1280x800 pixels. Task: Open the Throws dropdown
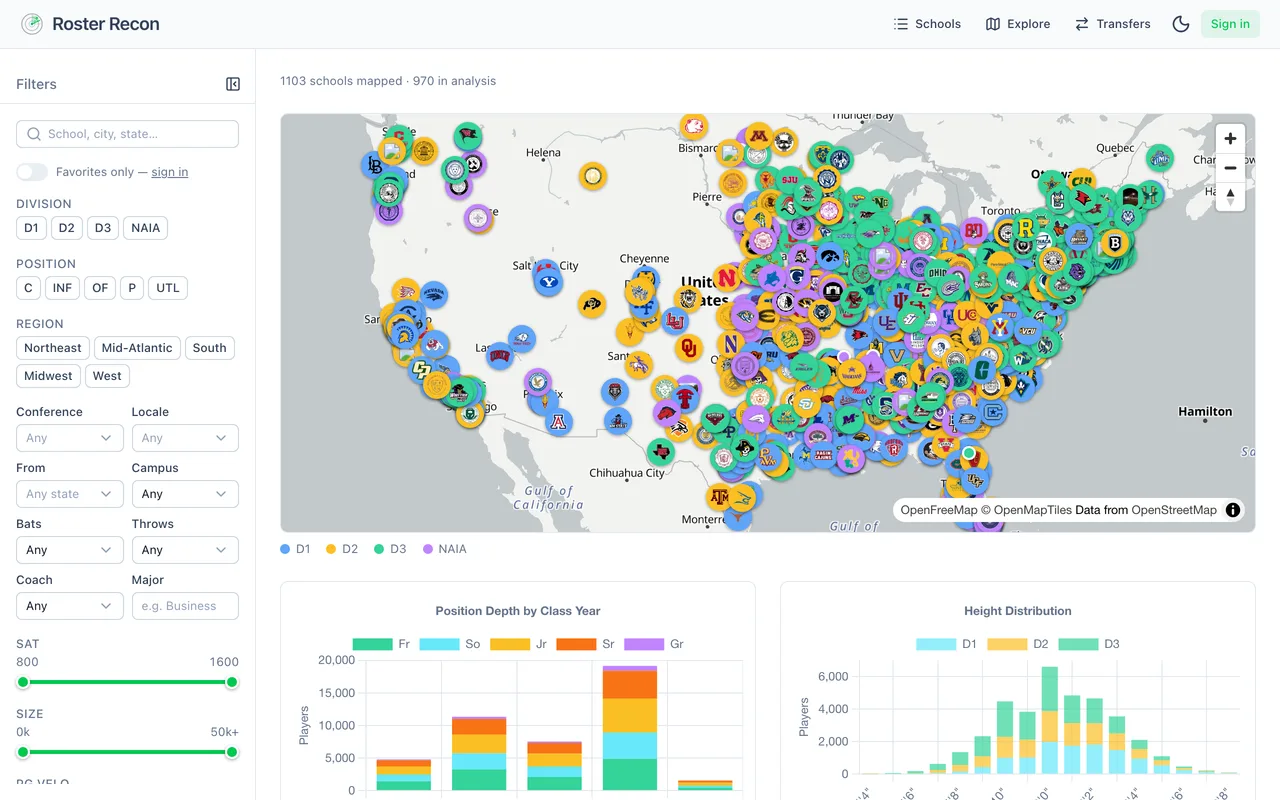point(185,550)
